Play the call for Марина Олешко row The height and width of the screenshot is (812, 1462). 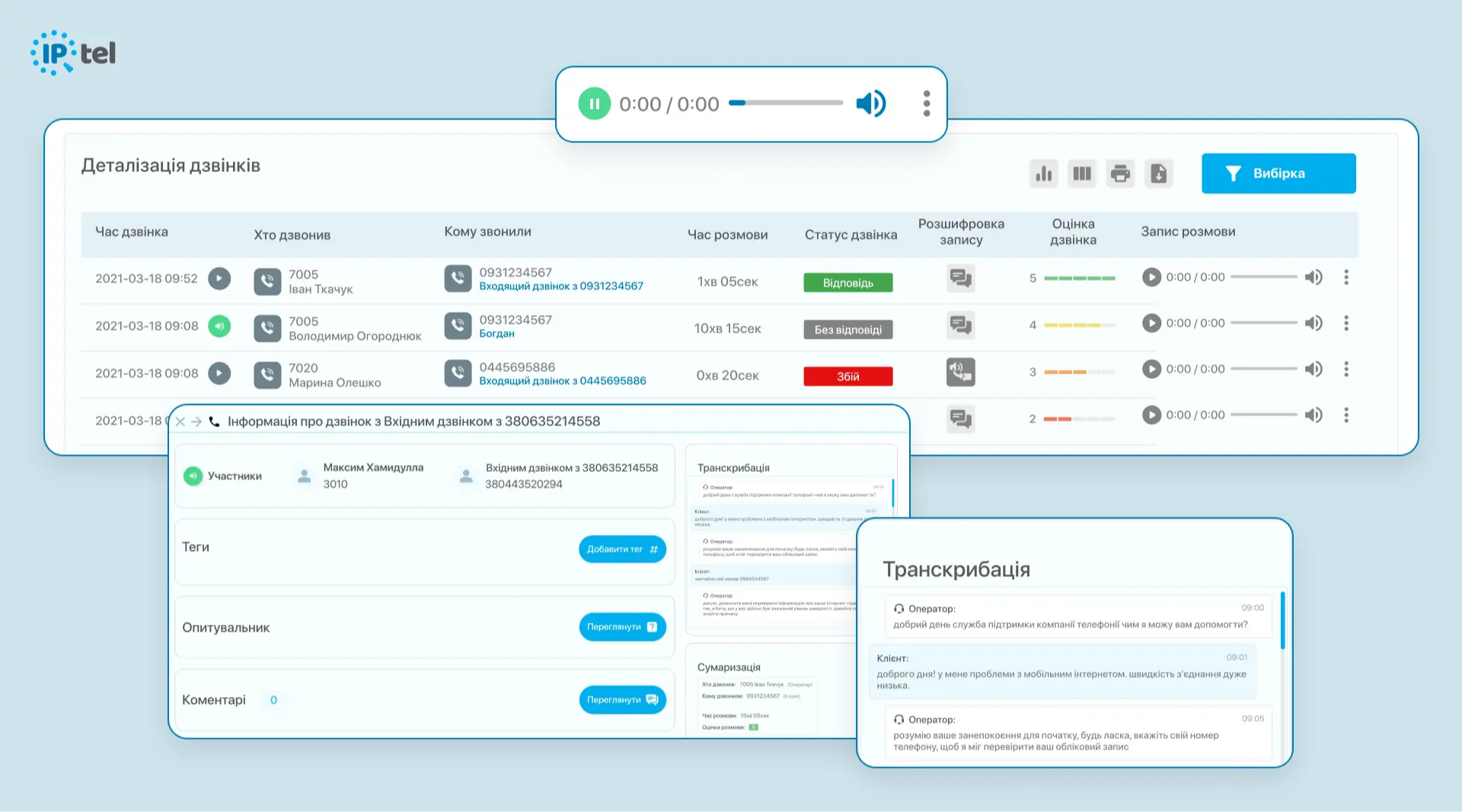[219, 373]
